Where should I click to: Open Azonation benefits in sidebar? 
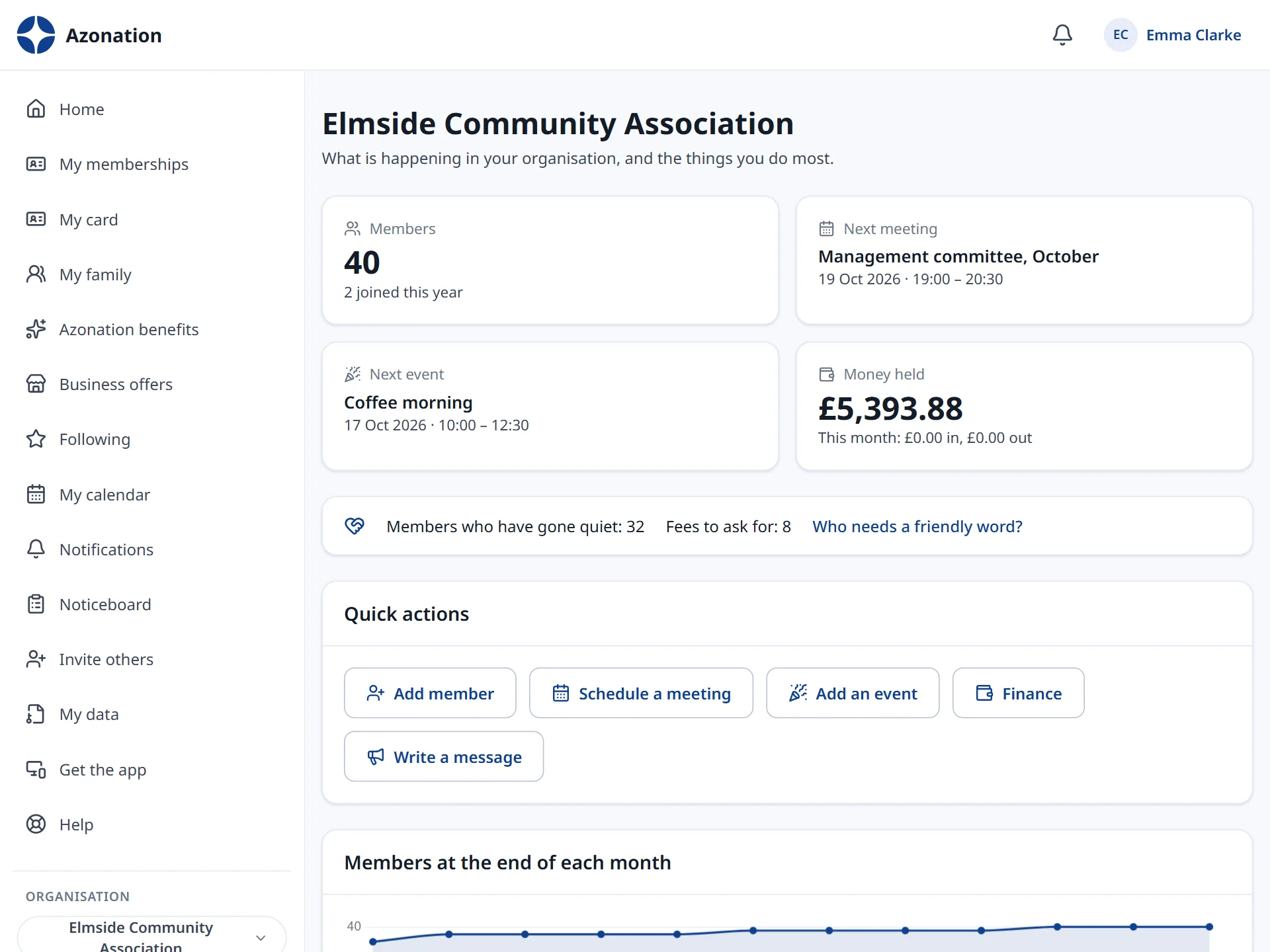click(152, 329)
